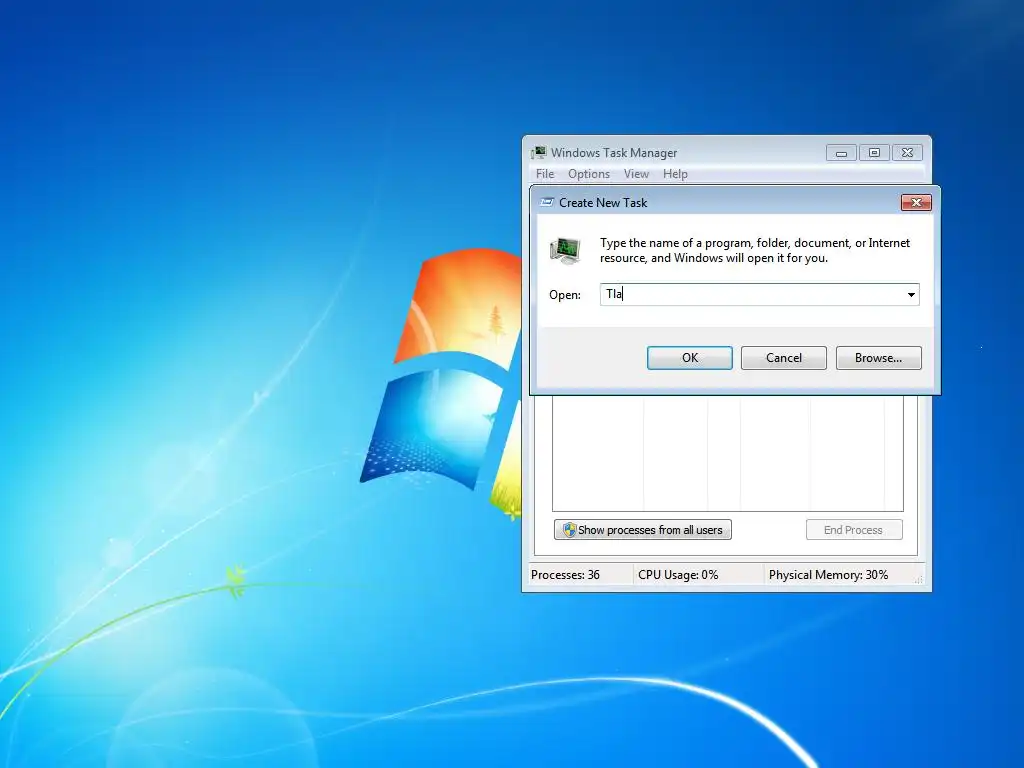The height and width of the screenshot is (768, 1024).
Task: Click OK in Create New Task dialog
Action: 690,358
